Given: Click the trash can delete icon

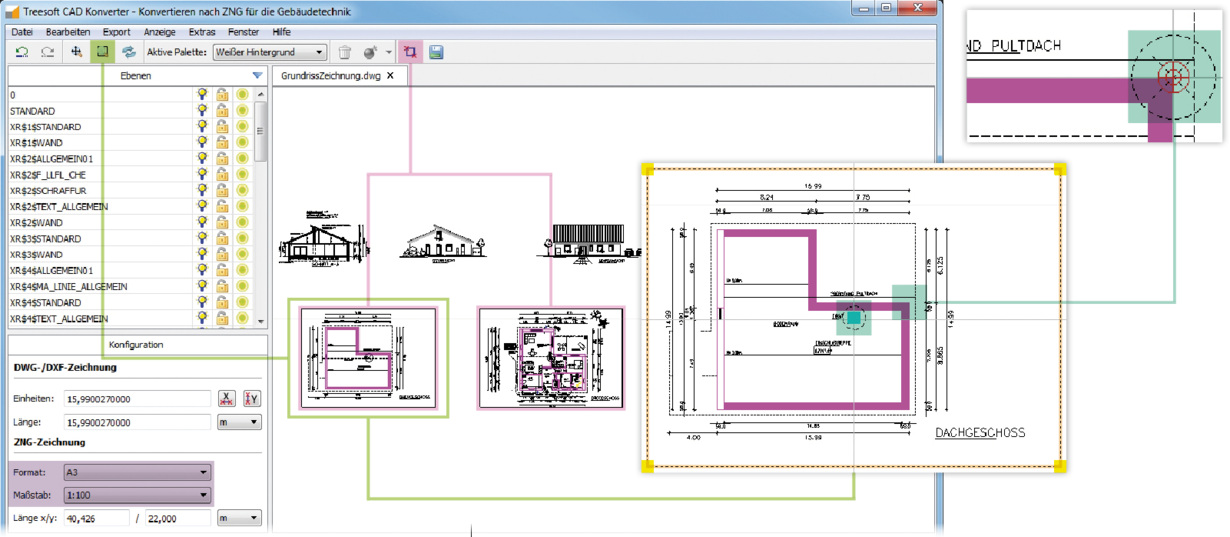Looking at the screenshot, I should [345, 52].
